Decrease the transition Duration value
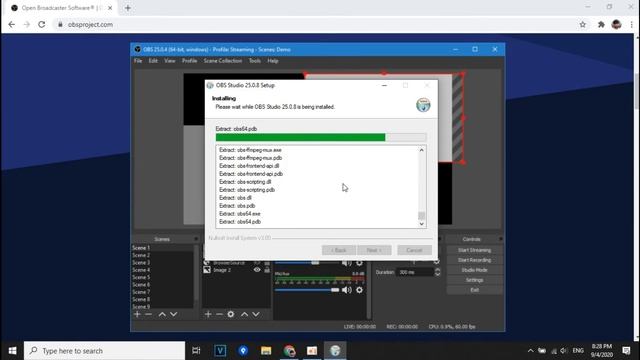Screen dimensions: 640x360 [x=438, y=274]
